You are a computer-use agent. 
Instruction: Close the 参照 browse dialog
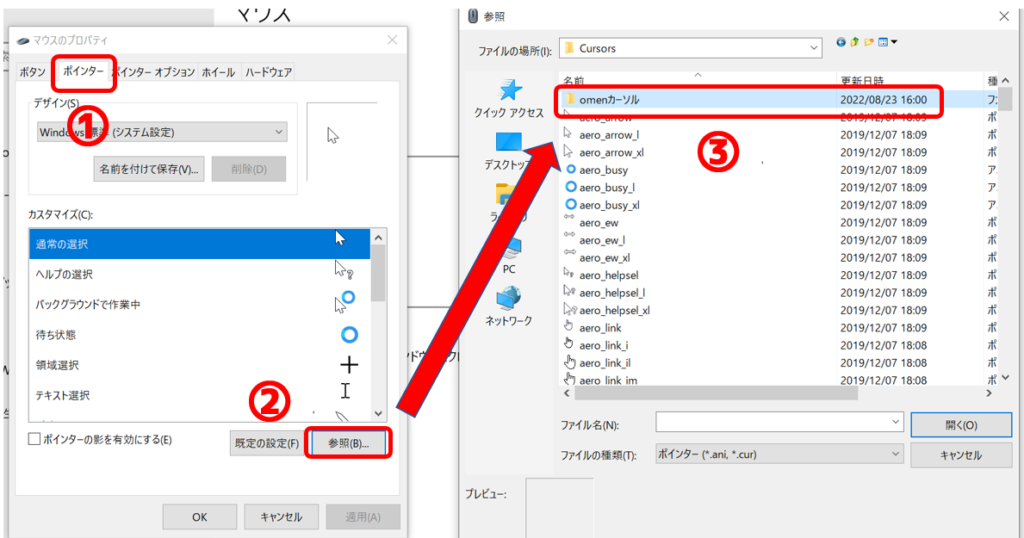1004,16
